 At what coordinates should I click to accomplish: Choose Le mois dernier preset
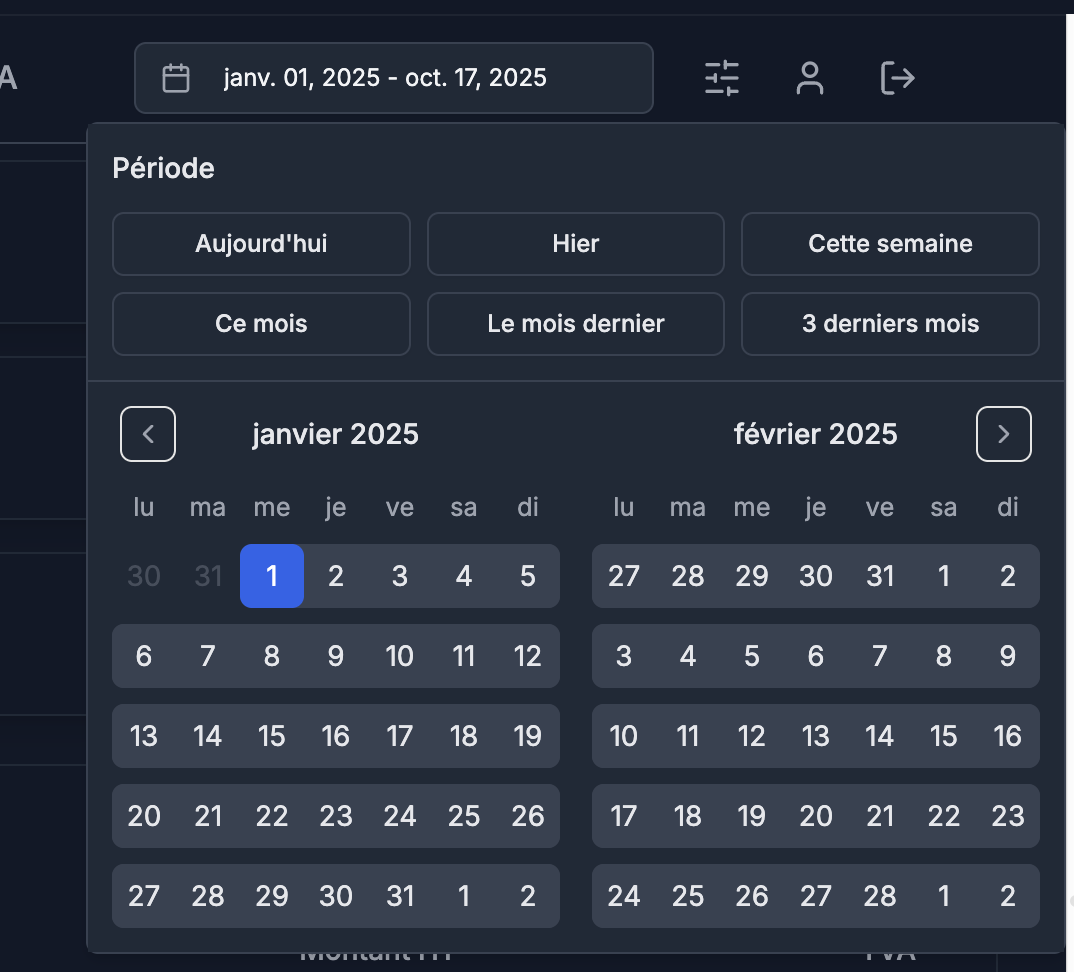[575, 324]
